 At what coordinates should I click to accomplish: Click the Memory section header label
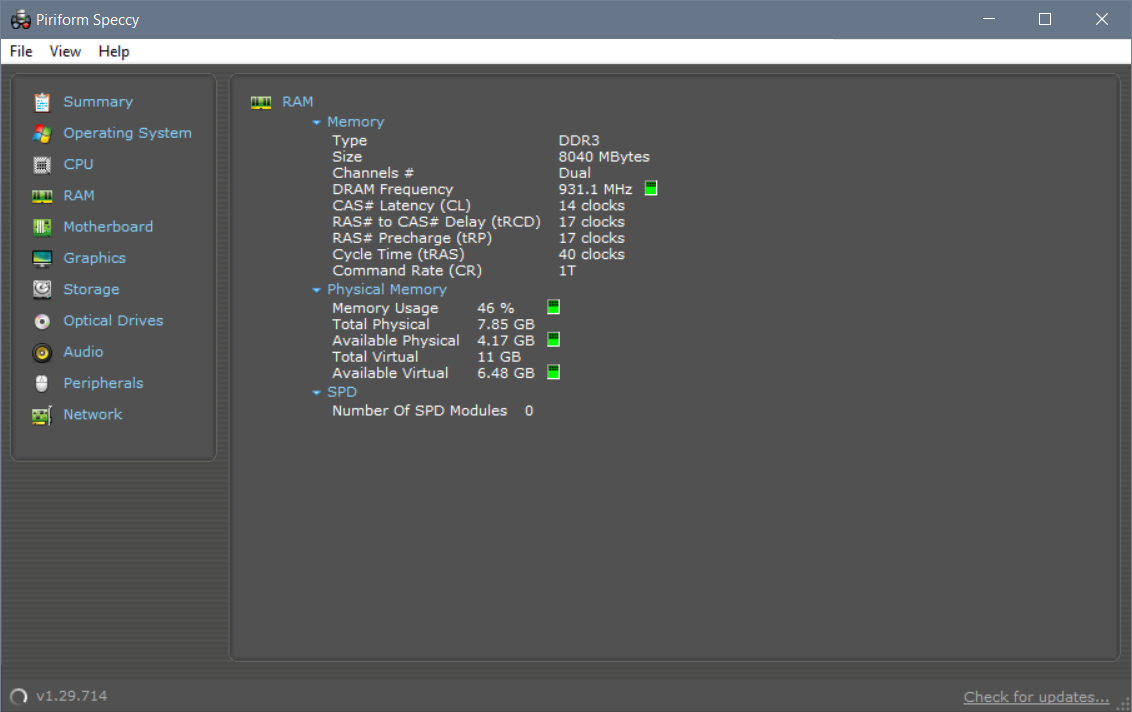tap(355, 122)
